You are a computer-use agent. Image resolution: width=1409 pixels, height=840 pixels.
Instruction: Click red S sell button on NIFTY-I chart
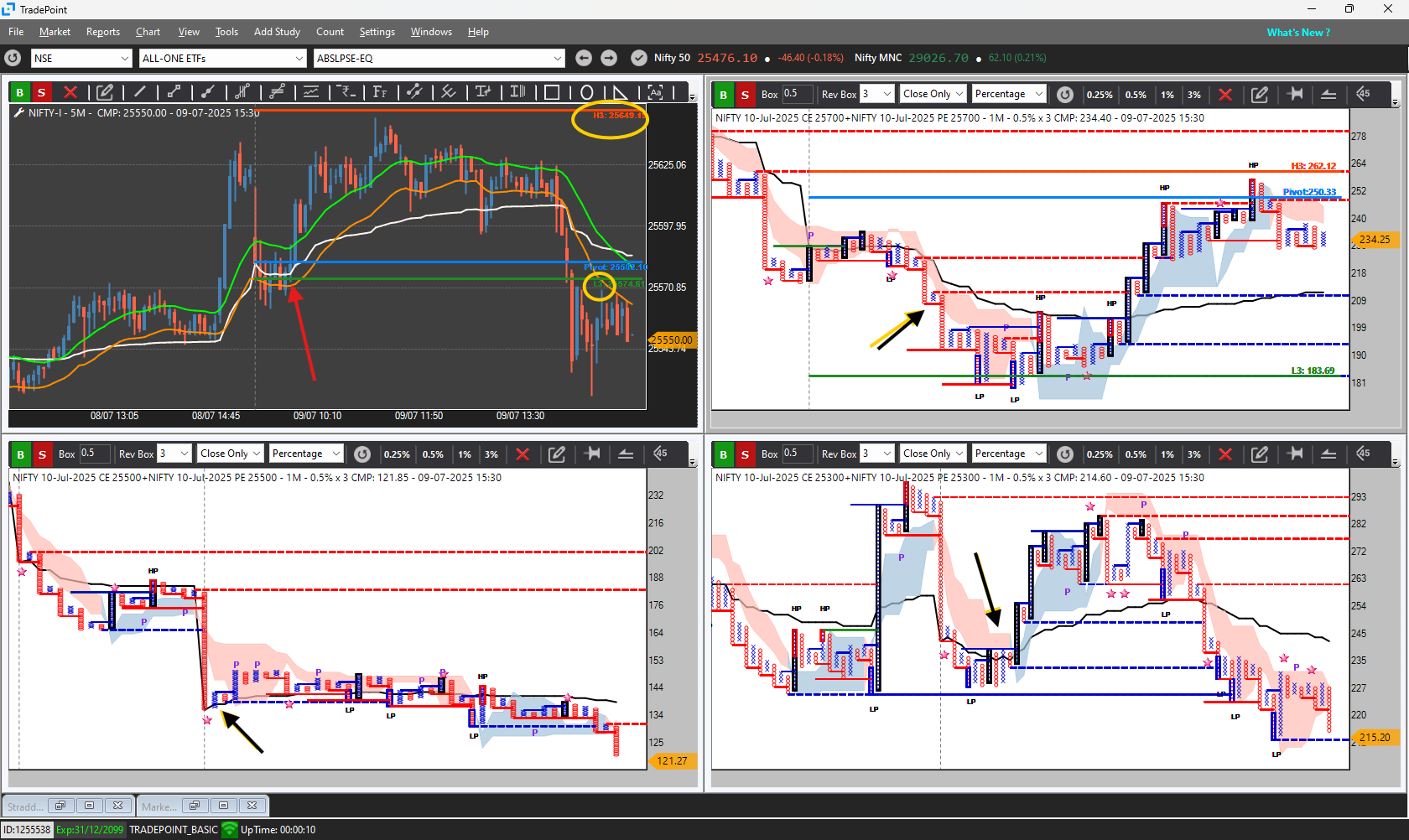(42, 92)
